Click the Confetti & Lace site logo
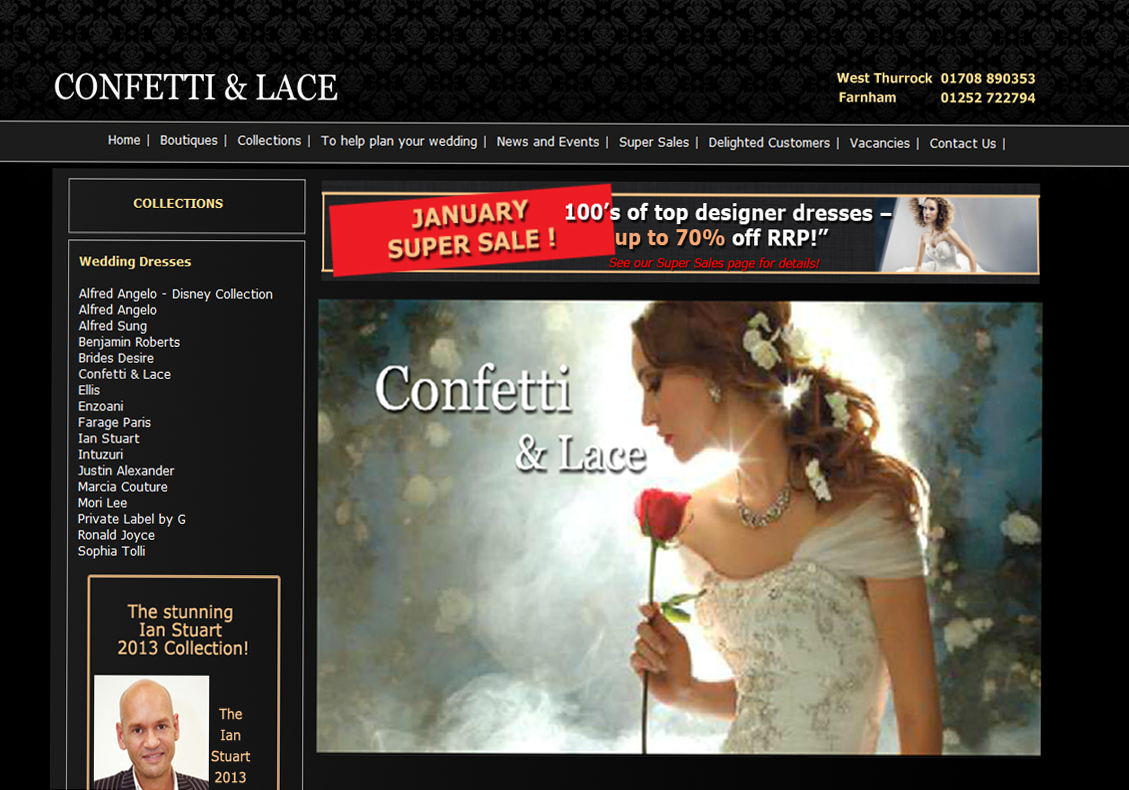 196,88
